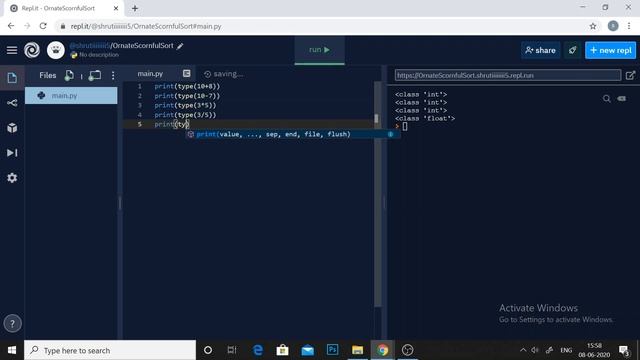Screen dimensions: 640x360
Task: Click the Repl.it swirl logo
Action: (x=32, y=50)
